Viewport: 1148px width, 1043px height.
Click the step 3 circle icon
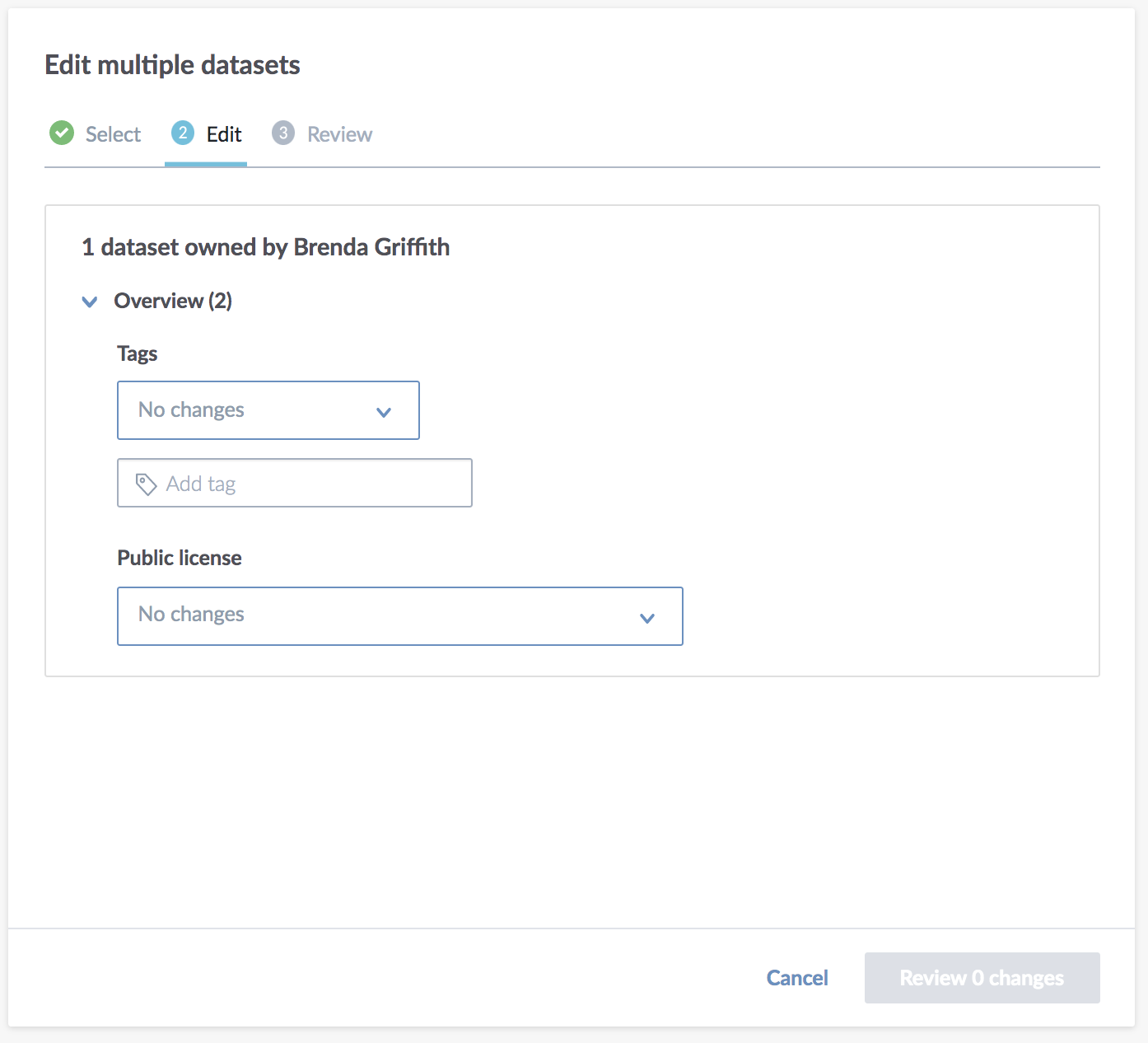pos(283,133)
